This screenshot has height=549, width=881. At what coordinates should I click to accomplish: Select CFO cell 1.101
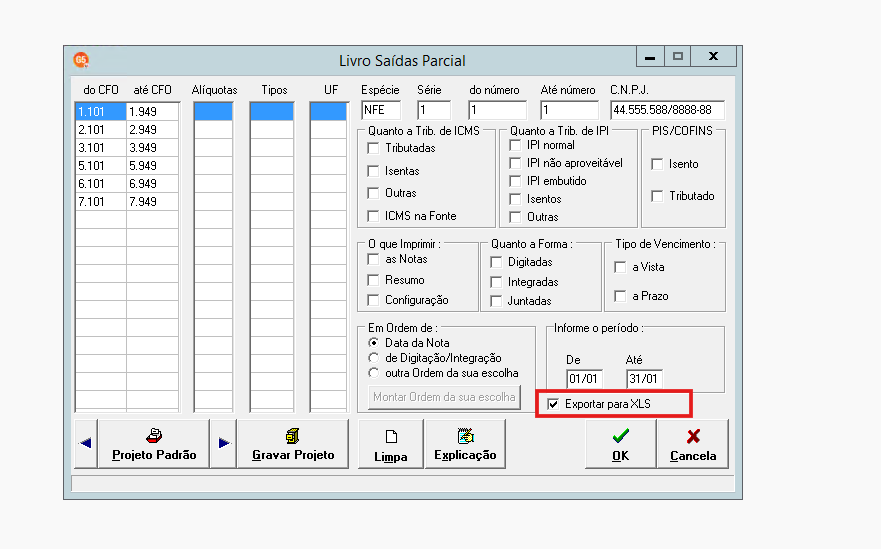click(101, 111)
